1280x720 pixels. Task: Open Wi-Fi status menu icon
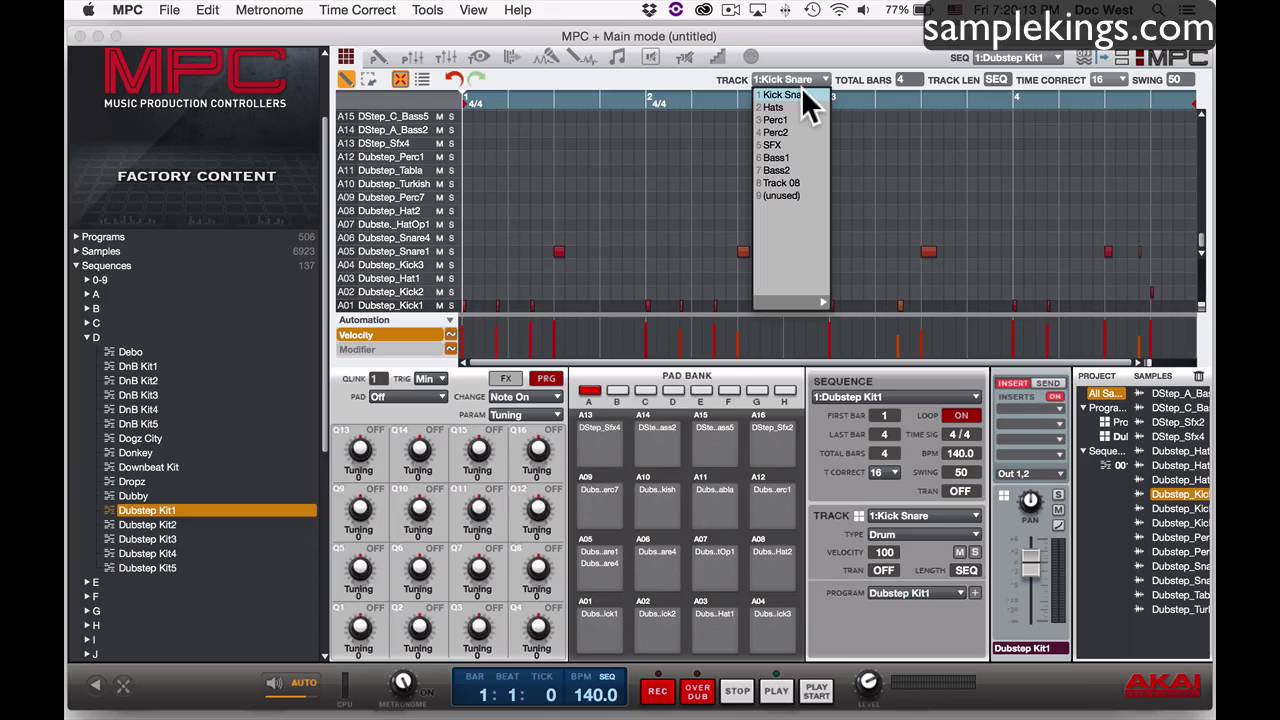838,10
